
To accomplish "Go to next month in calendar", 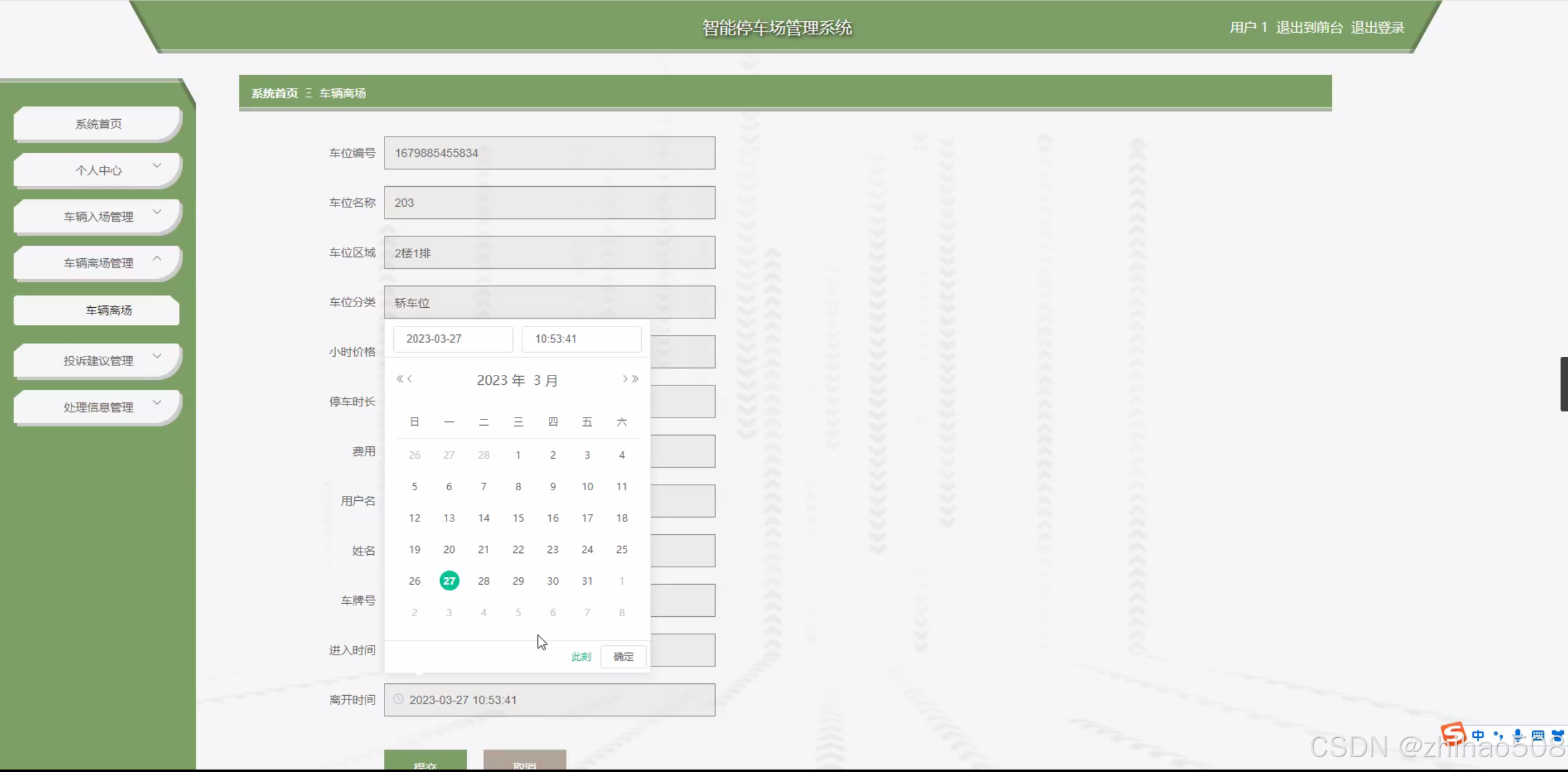I will [x=625, y=379].
